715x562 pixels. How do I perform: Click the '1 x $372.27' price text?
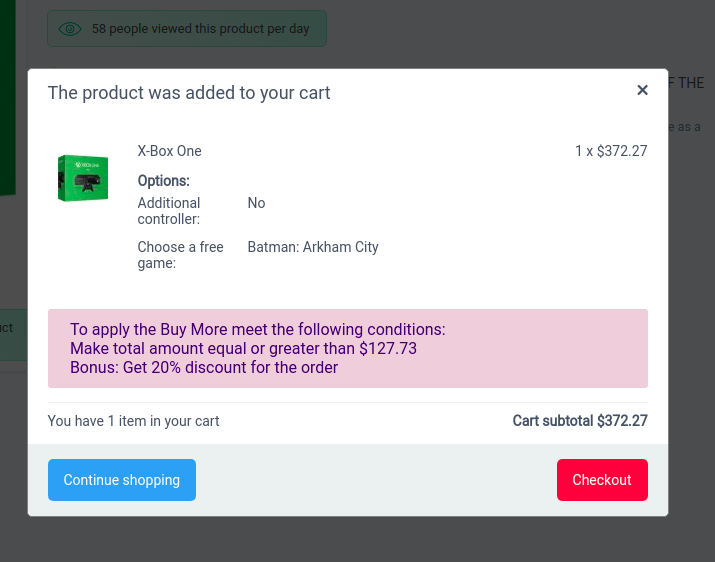611,151
